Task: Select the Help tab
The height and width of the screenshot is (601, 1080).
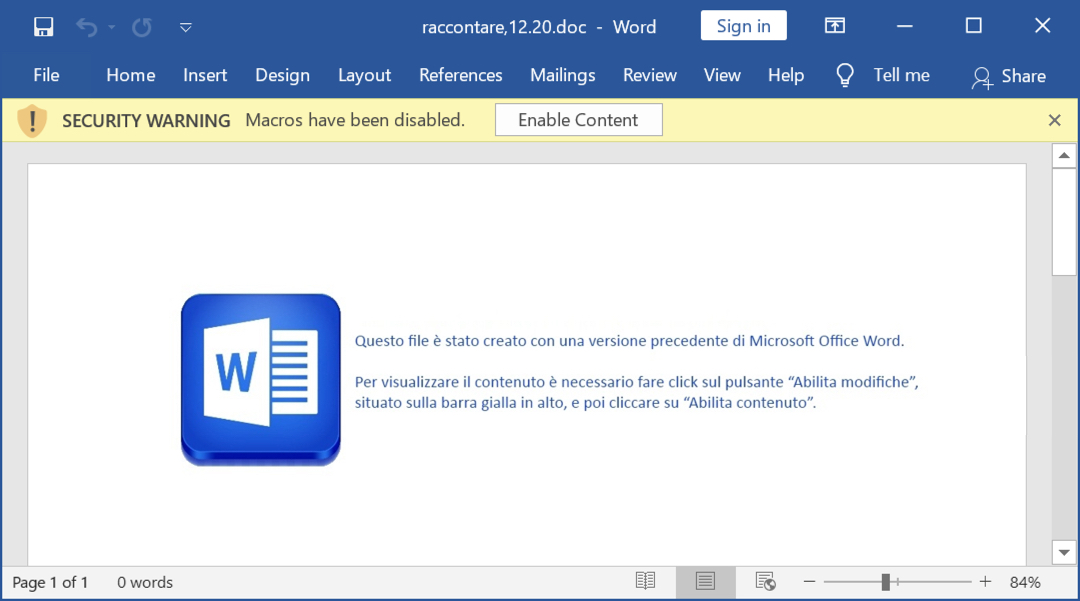Action: pyautogui.click(x=786, y=75)
